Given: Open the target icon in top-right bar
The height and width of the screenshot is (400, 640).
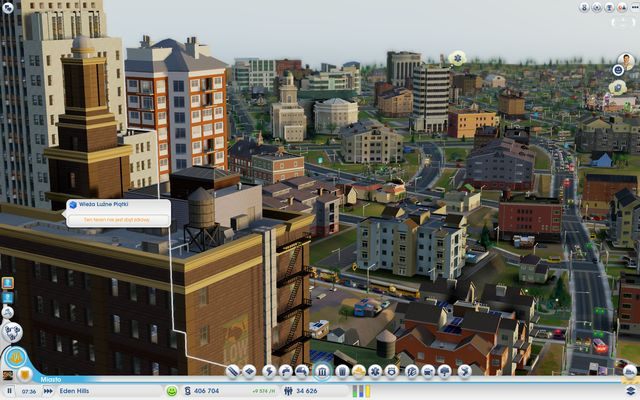Looking at the screenshot, I should pos(597,7).
